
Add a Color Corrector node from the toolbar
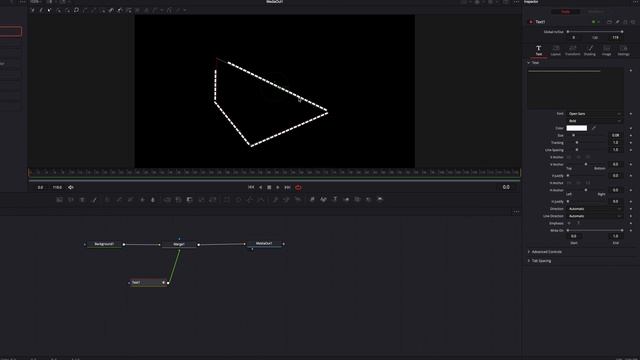click(108, 200)
